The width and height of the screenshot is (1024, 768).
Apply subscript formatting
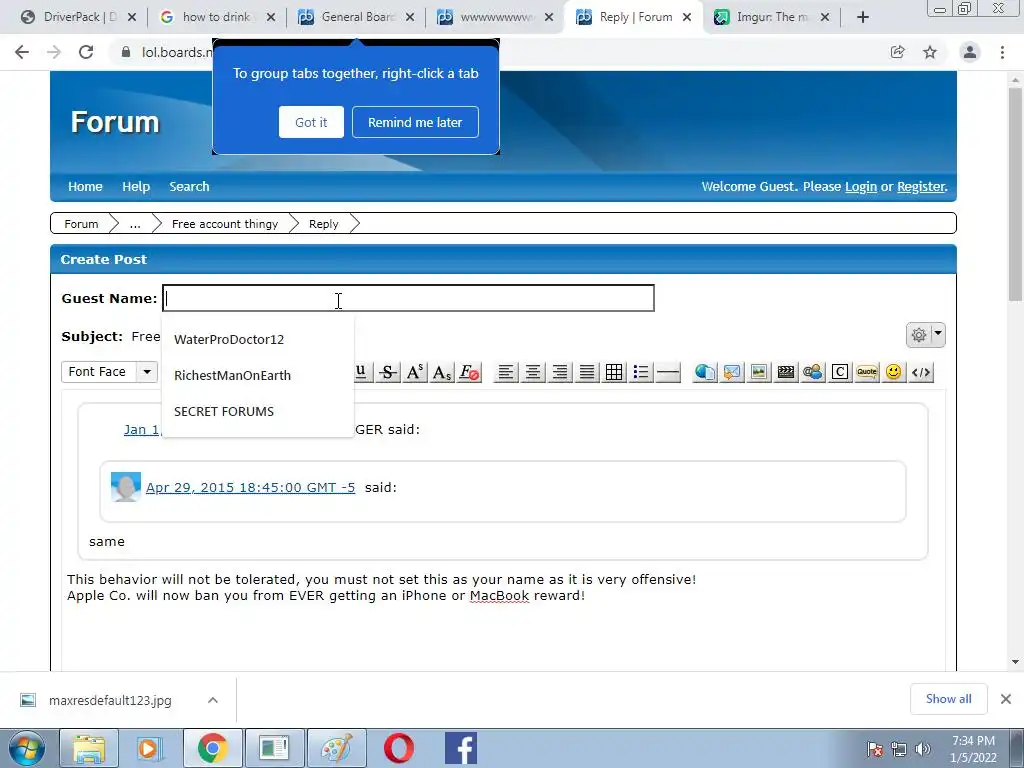[x=442, y=372]
